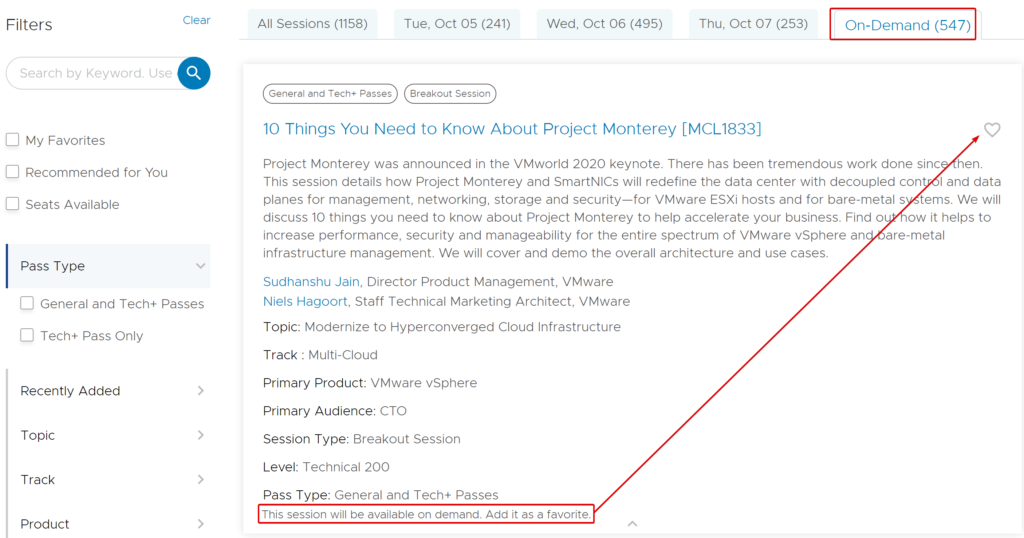1024x538 pixels.
Task: Open the Wed, Oct 06 tab
Action: point(604,24)
